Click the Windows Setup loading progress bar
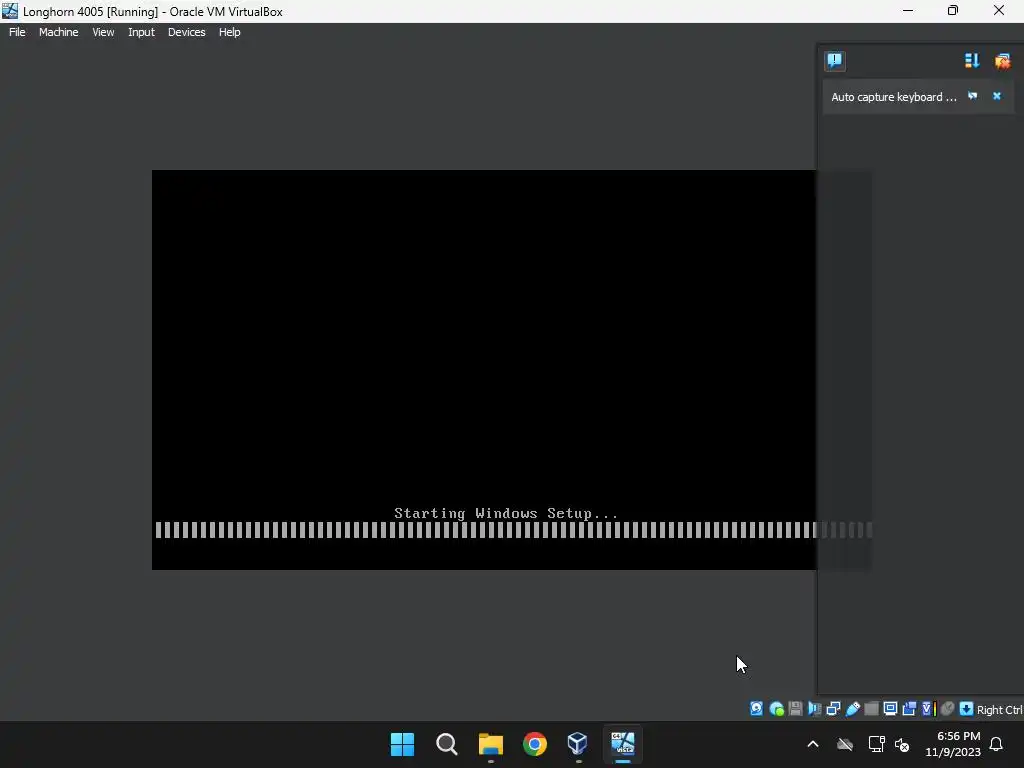This screenshot has width=1024, height=768. [x=513, y=530]
